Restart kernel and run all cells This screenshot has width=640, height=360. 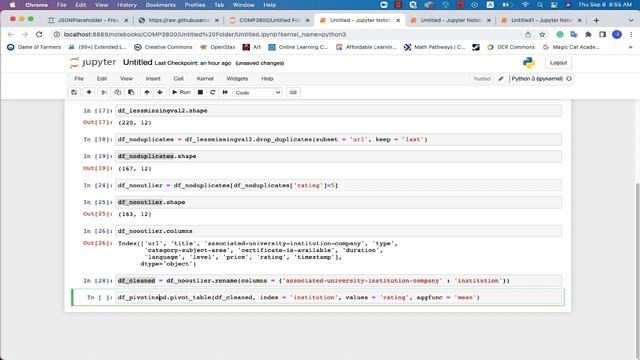click(x=225, y=92)
